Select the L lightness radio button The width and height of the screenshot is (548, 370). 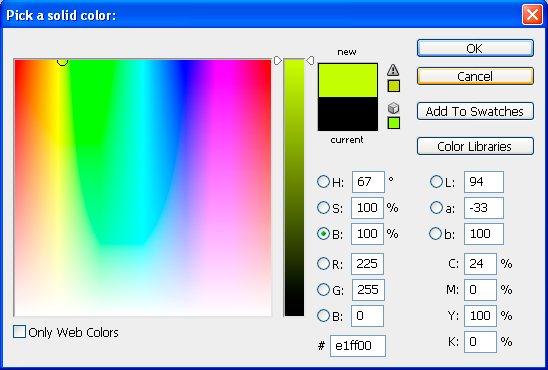(x=436, y=182)
